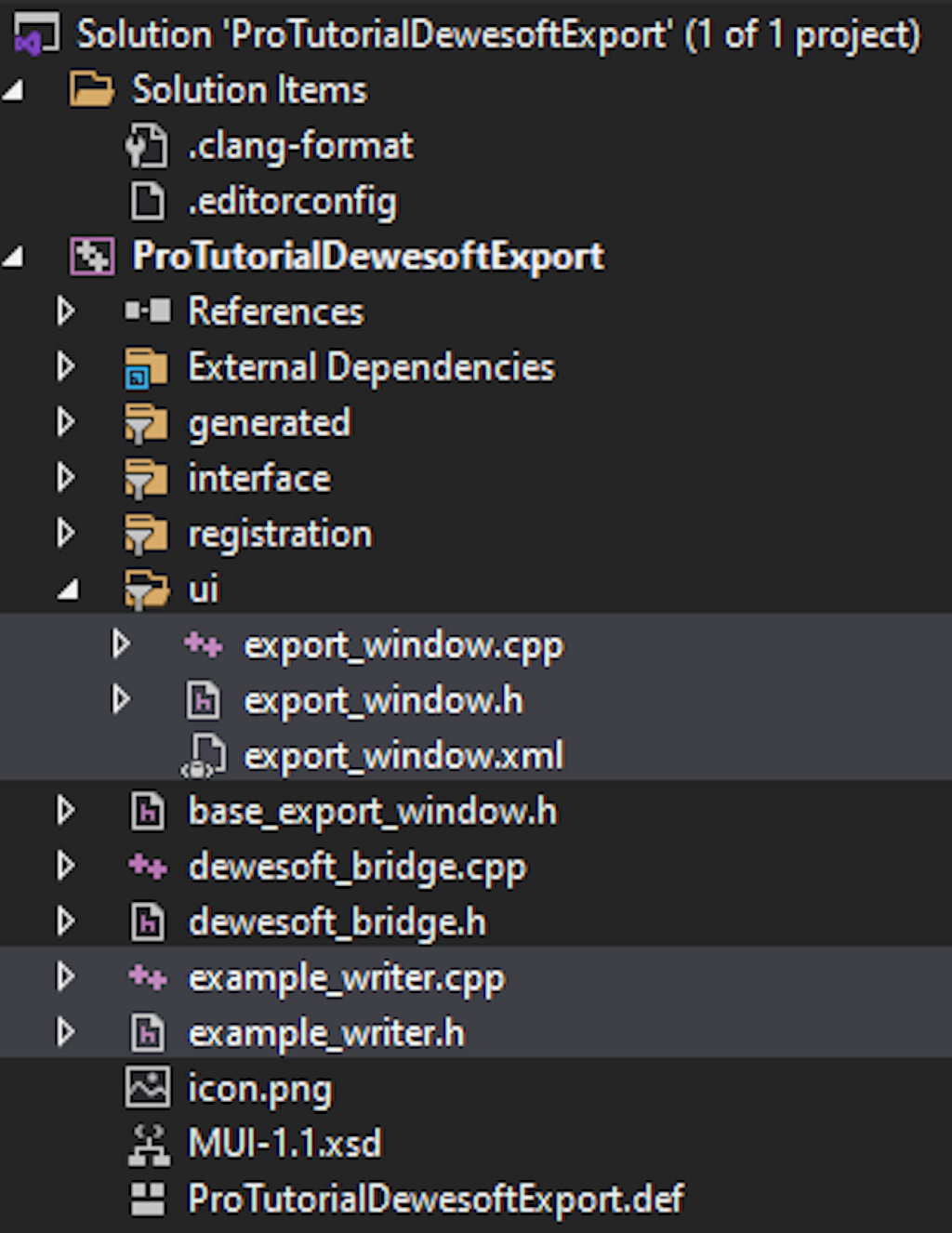
Task: Expand the base_export_window.h node
Action: click(65, 811)
